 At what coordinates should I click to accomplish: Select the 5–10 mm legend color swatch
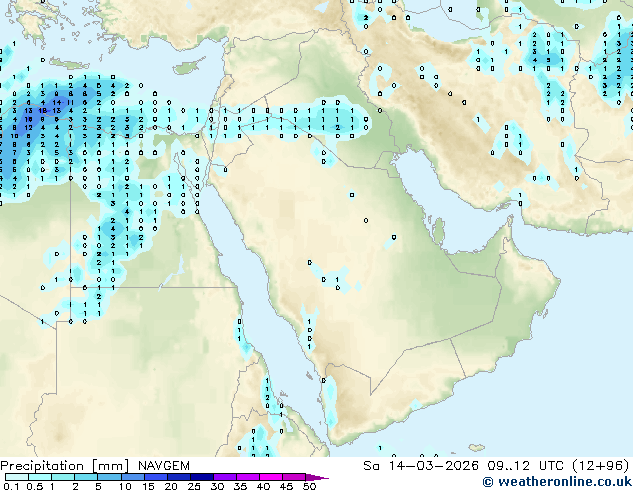pos(110,477)
